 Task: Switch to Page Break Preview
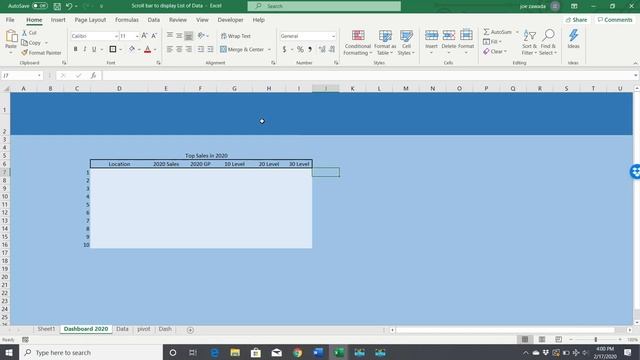(x=558, y=340)
